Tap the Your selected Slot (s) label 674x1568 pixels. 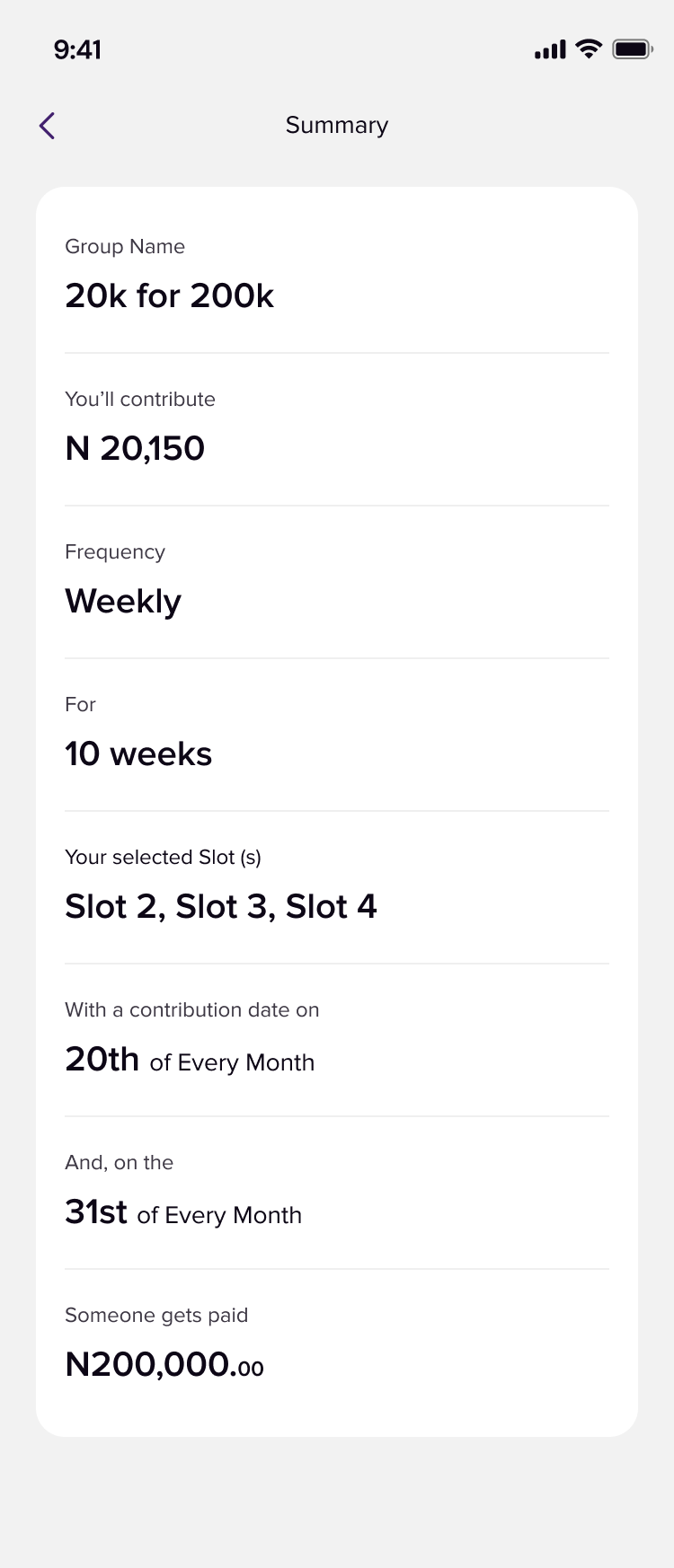pyautogui.click(x=163, y=857)
